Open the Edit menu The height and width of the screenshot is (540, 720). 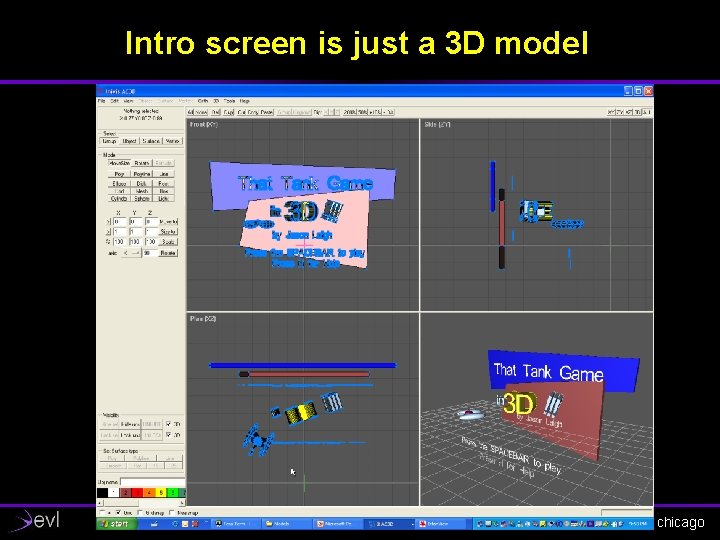[x=114, y=101]
